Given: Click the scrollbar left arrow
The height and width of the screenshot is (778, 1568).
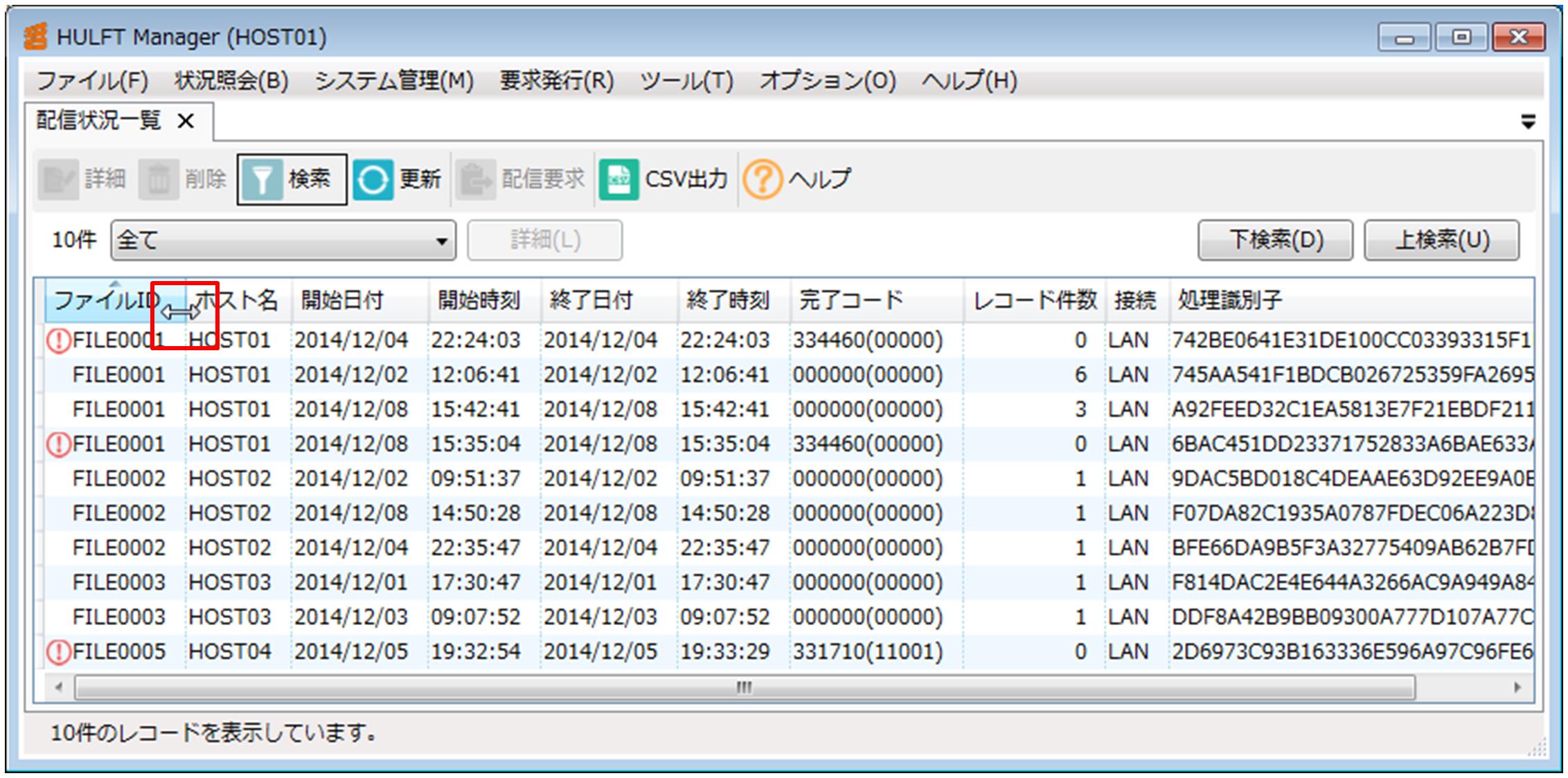Looking at the screenshot, I should click(59, 688).
